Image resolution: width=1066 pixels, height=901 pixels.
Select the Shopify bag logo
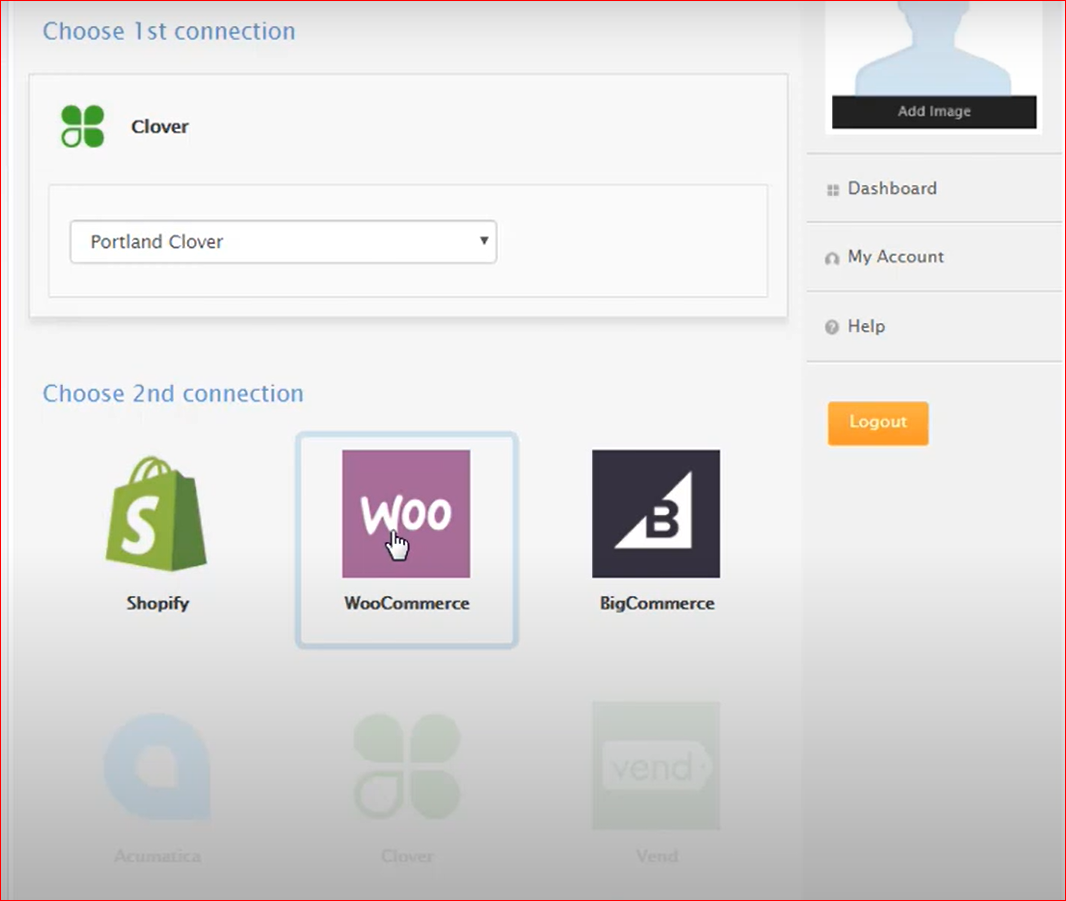click(x=156, y=513)
